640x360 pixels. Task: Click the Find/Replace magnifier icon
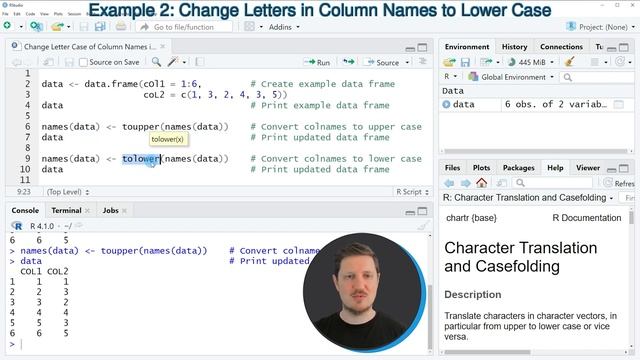coord(156,62)
